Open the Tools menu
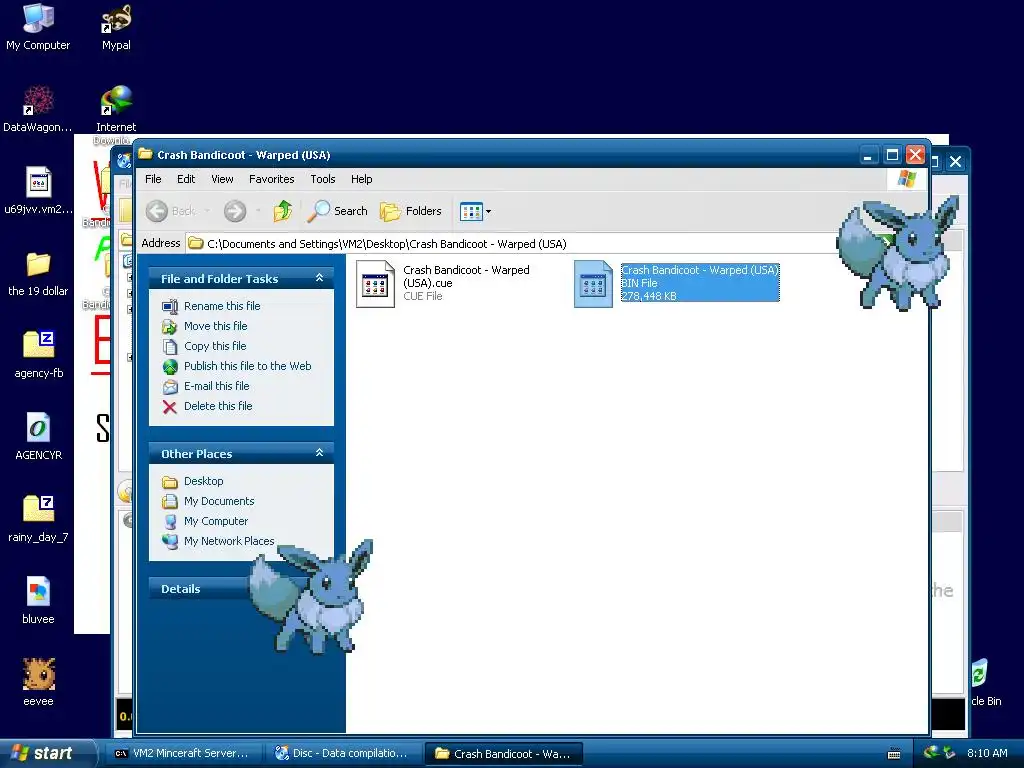 pos(323,179)
